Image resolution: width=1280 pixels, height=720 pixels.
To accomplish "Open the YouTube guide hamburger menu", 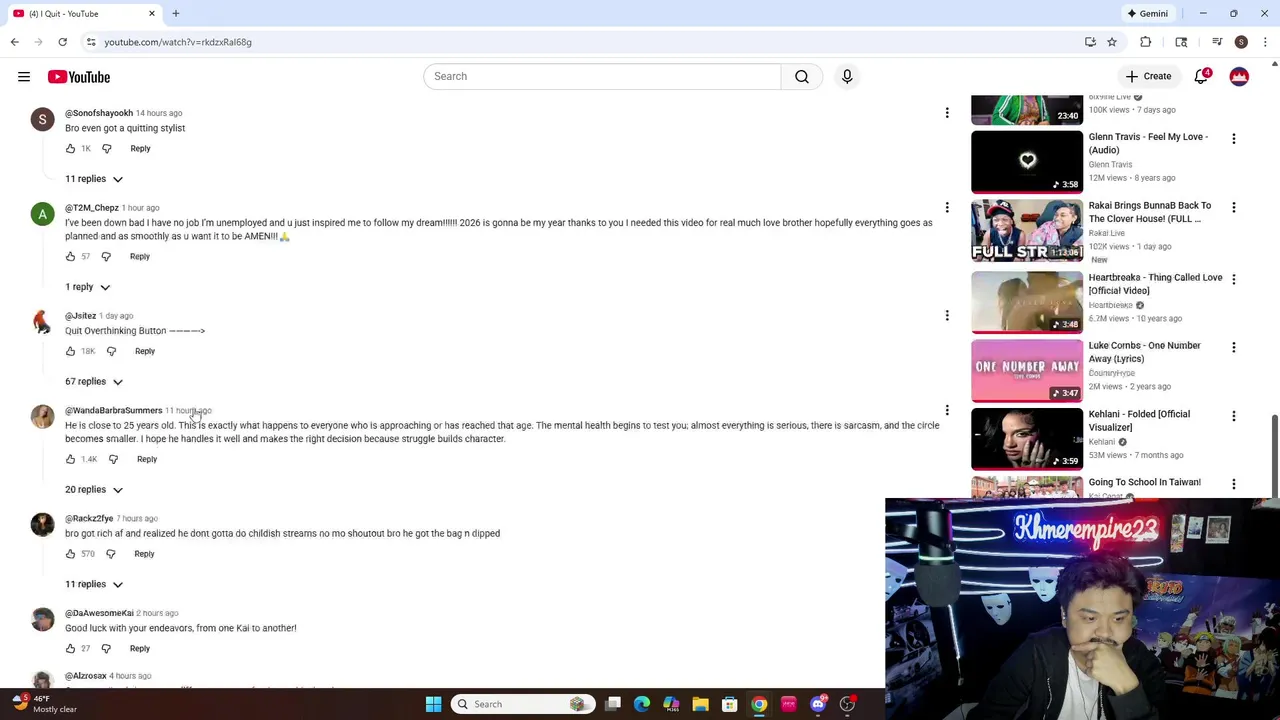I will tap(24, 77).
